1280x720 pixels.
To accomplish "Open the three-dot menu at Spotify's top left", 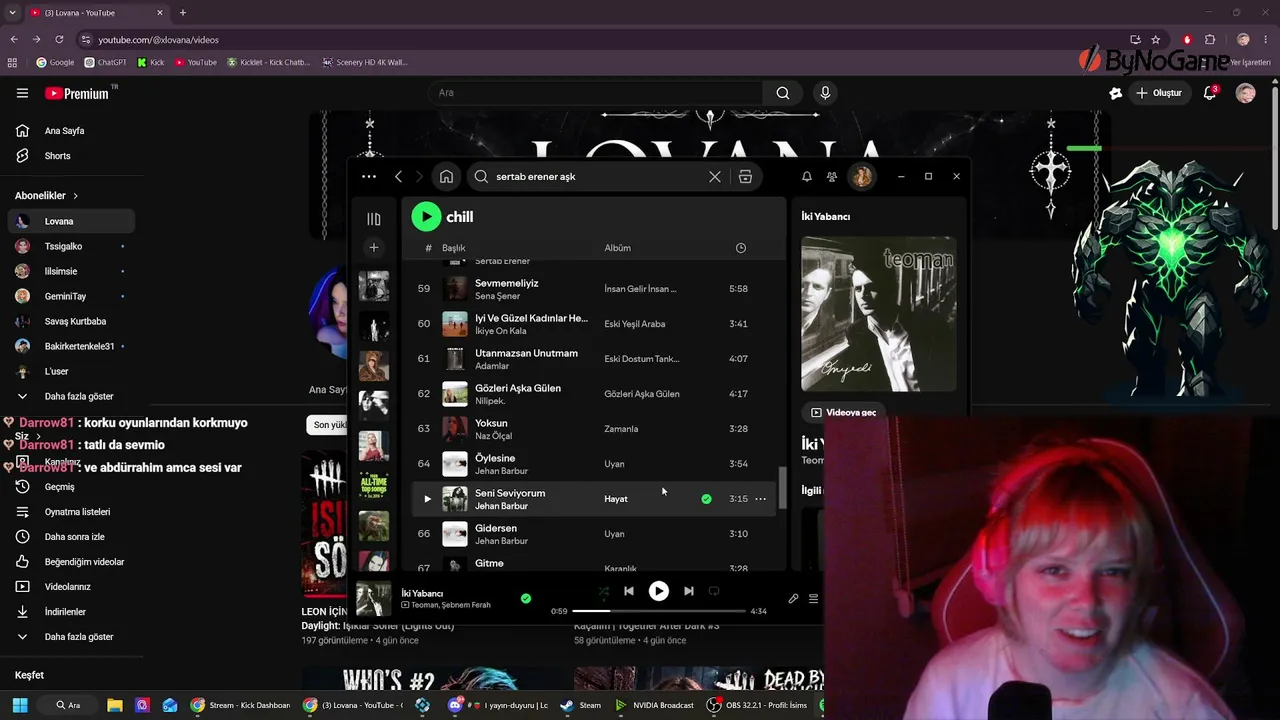I will pyautogui.click(x=369, y=177).
